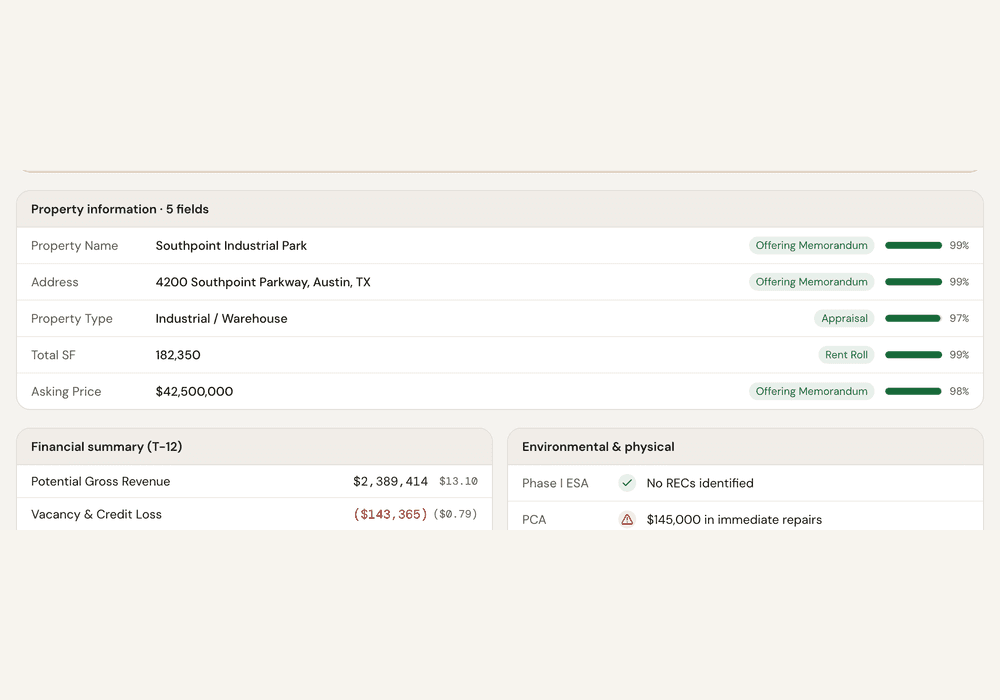Viewport: 1000px width, 700px height.
Task: Click the 98% confidence bar for Asking Price
Action: 913,391
